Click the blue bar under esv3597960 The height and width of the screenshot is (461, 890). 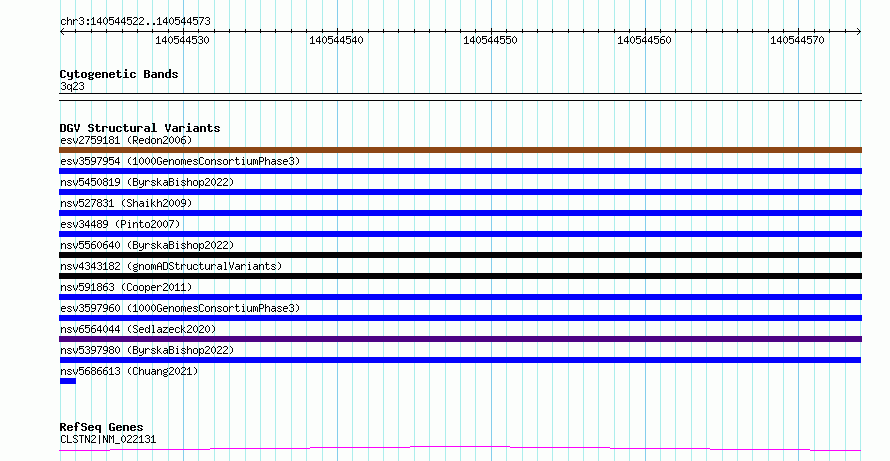[460, 318]
